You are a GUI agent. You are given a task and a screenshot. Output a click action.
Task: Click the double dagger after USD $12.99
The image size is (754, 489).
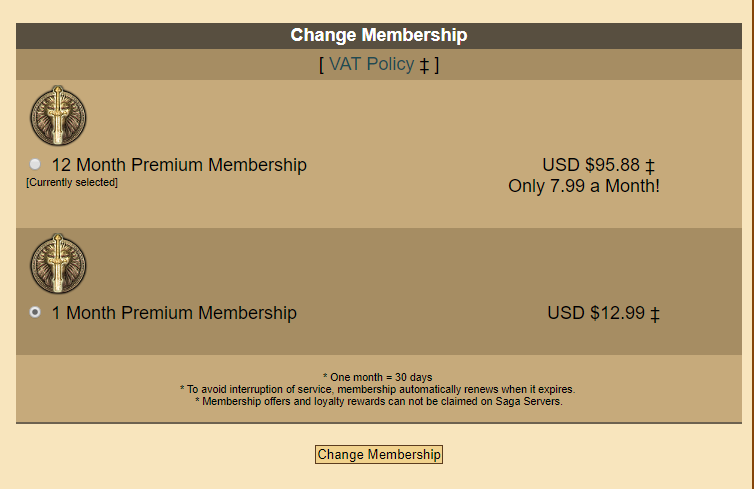coord(655,314)
